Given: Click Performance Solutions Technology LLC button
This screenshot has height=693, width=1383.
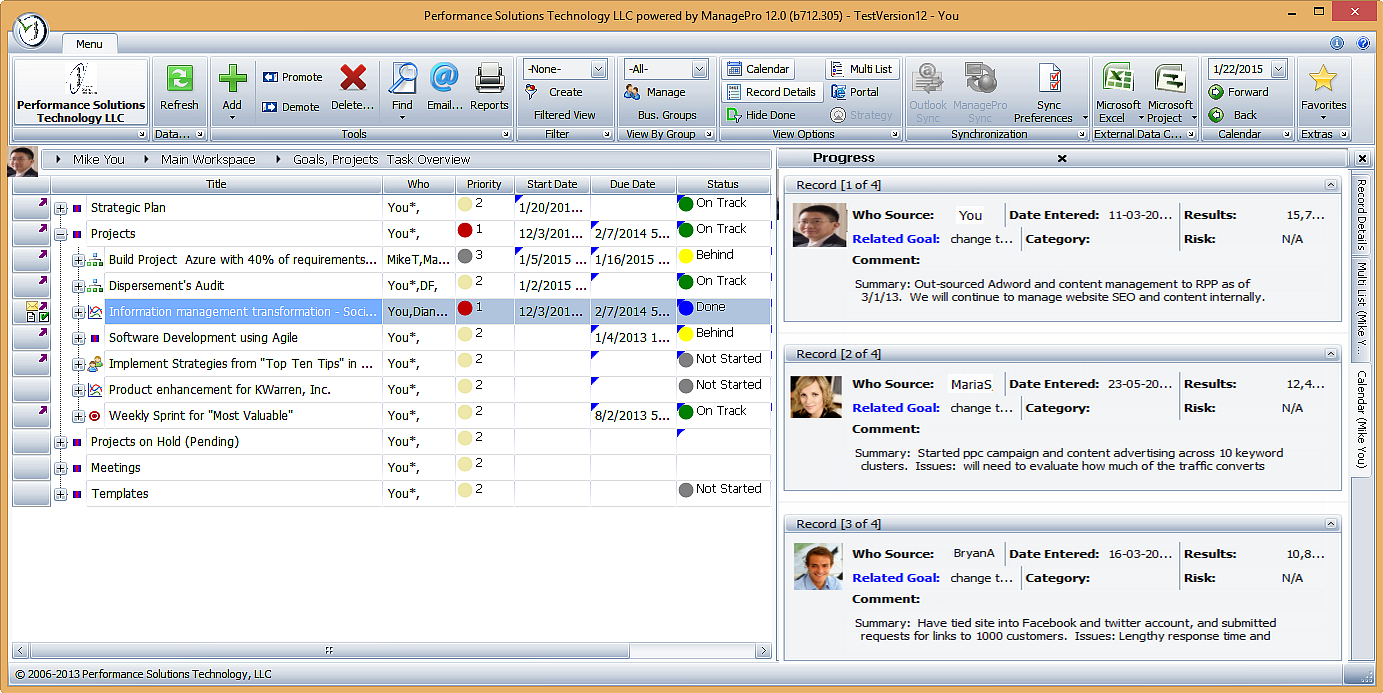Looking at the screenshot, I should (81, 91).
